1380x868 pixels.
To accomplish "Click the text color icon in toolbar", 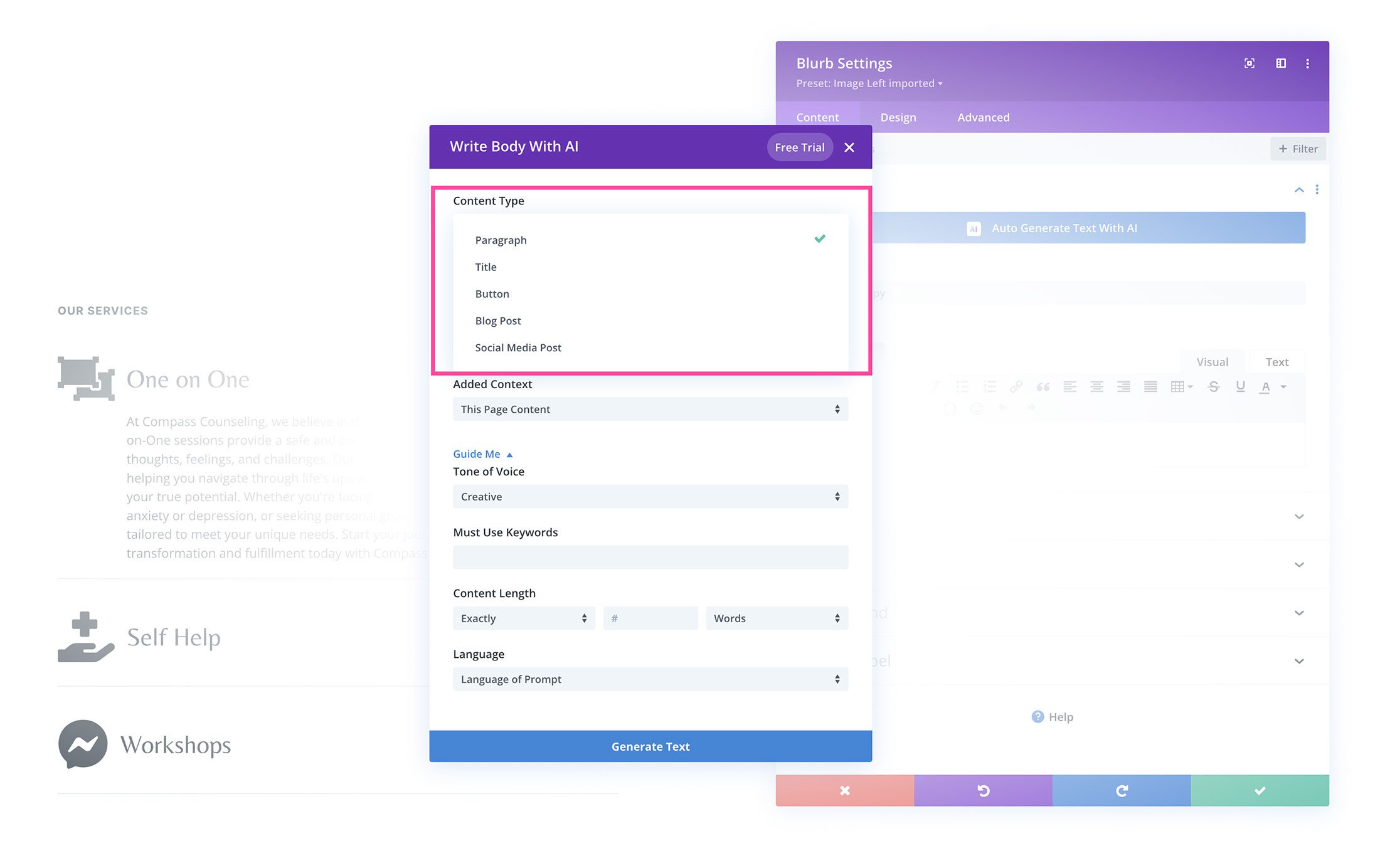I will tap(1265, 387).
